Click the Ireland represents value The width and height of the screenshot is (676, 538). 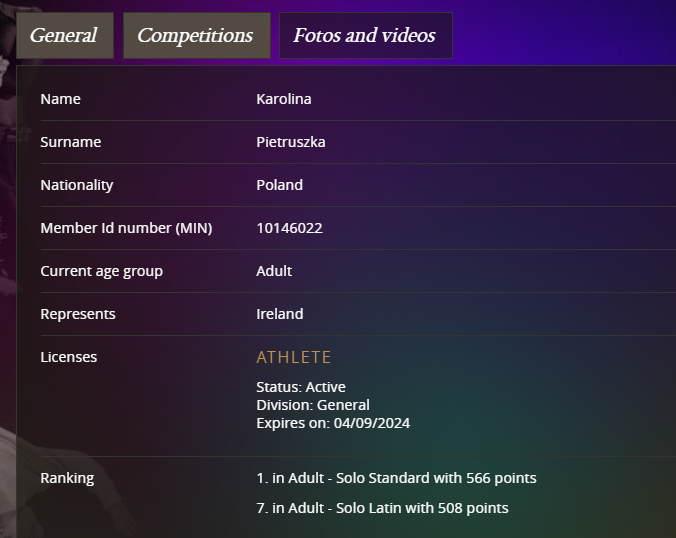point(279,314)
